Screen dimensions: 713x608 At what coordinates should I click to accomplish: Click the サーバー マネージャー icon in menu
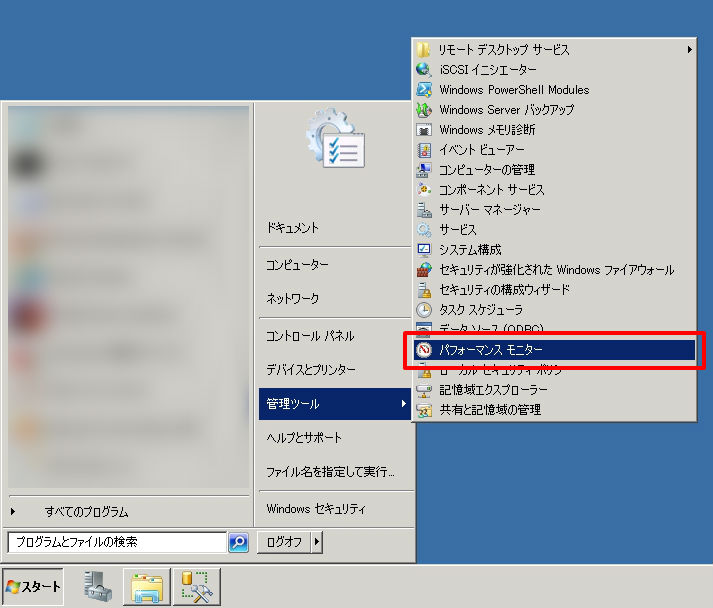click(424, 210)
